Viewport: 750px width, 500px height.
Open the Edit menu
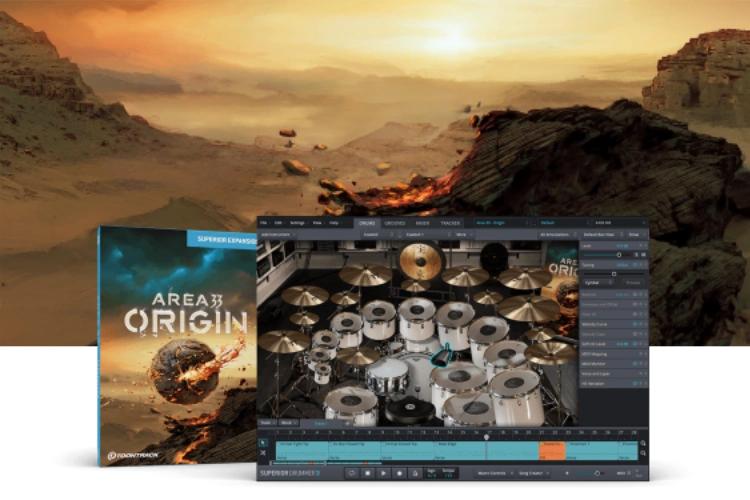278,223
